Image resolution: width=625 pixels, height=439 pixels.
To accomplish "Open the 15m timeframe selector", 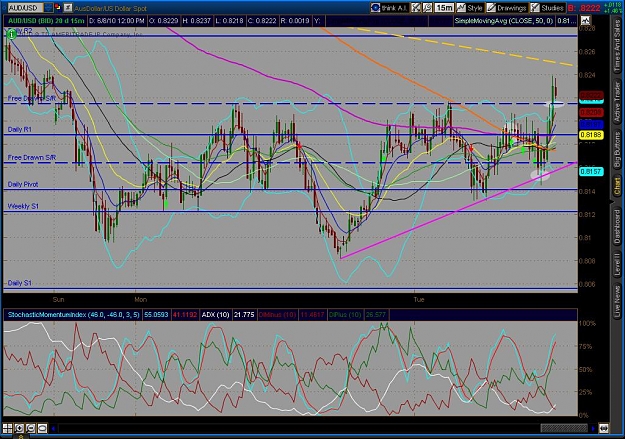I will coord(444,8).
